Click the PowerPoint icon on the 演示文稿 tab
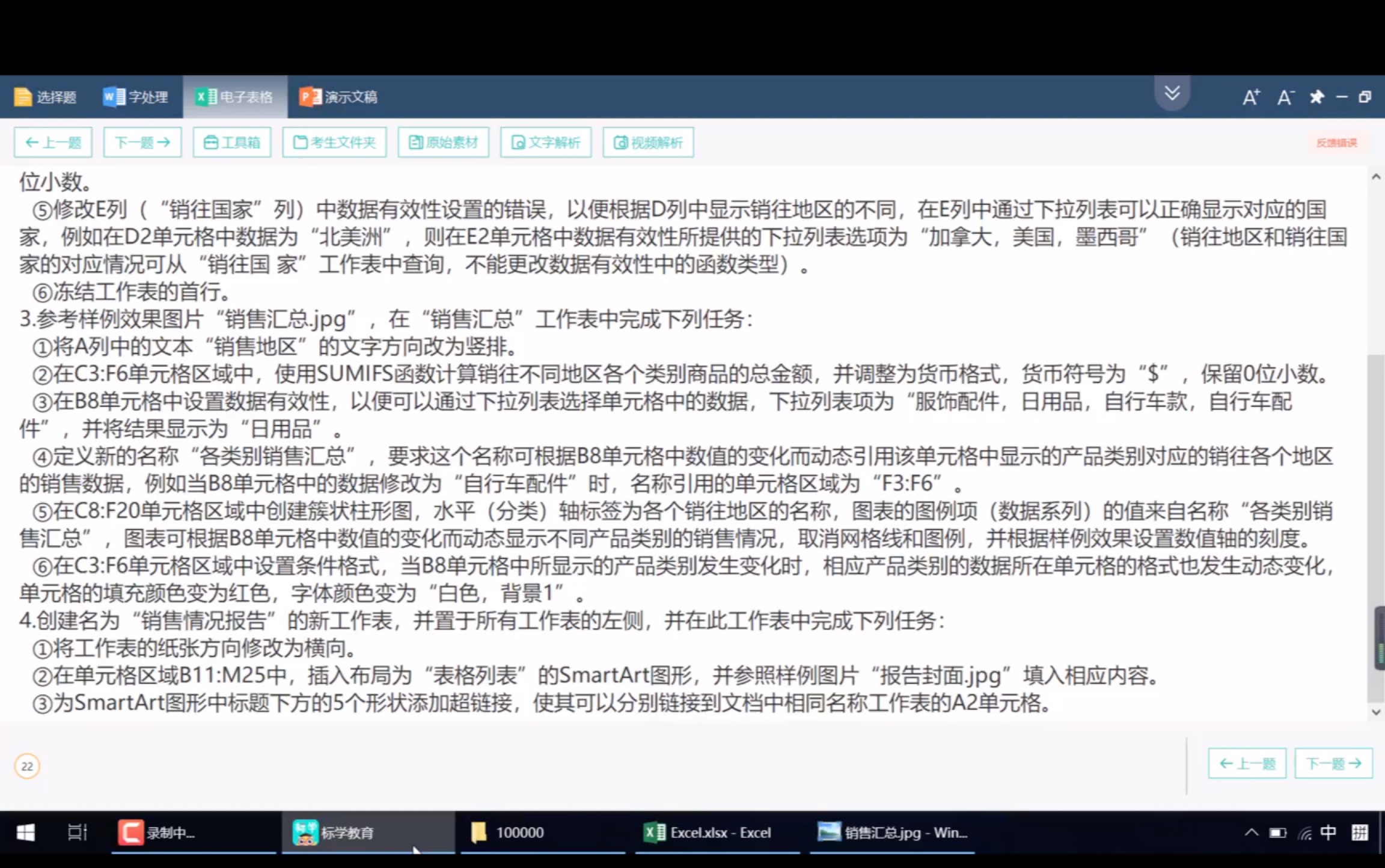This screenshot has width=1385, height=868. click(x=310, y=97)
